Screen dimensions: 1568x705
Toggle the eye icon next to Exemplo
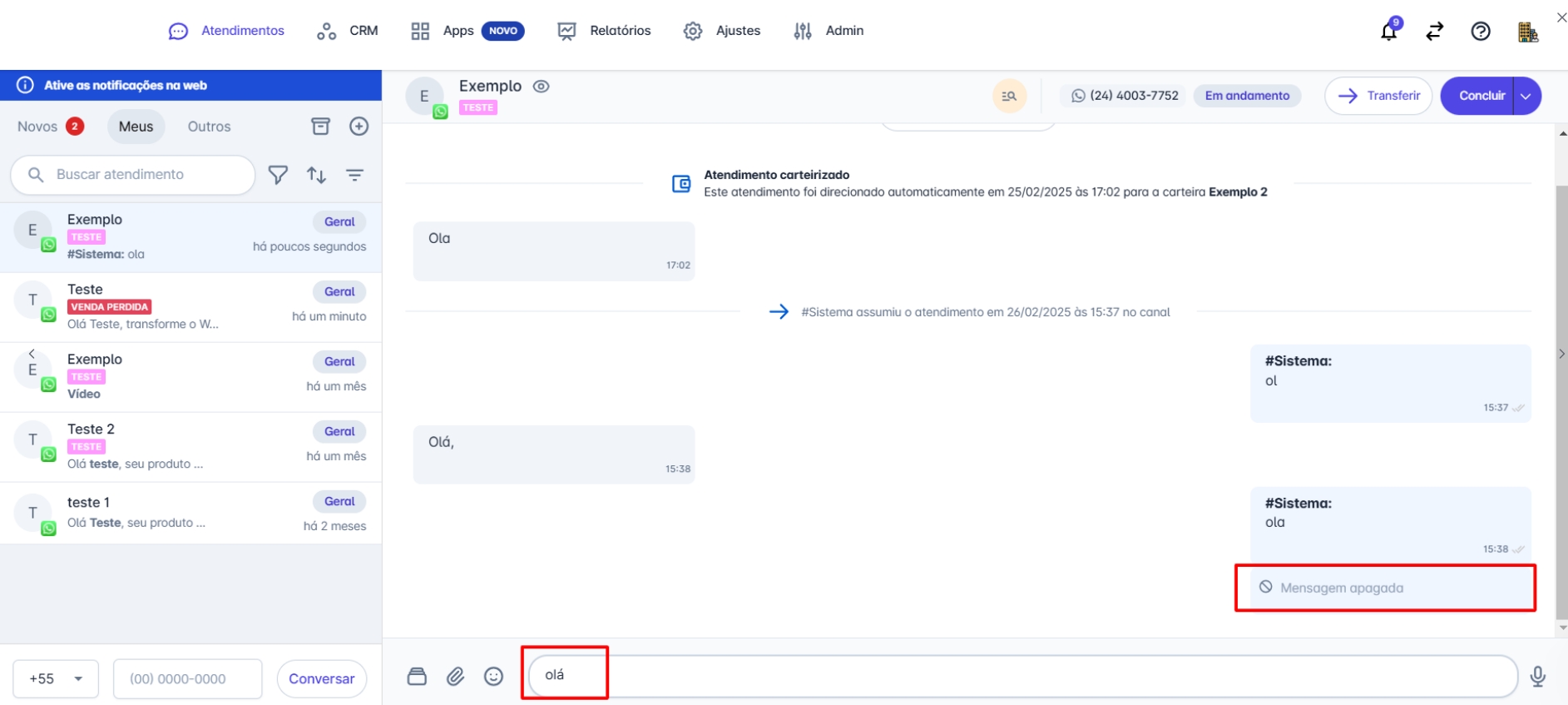point(542,87)
